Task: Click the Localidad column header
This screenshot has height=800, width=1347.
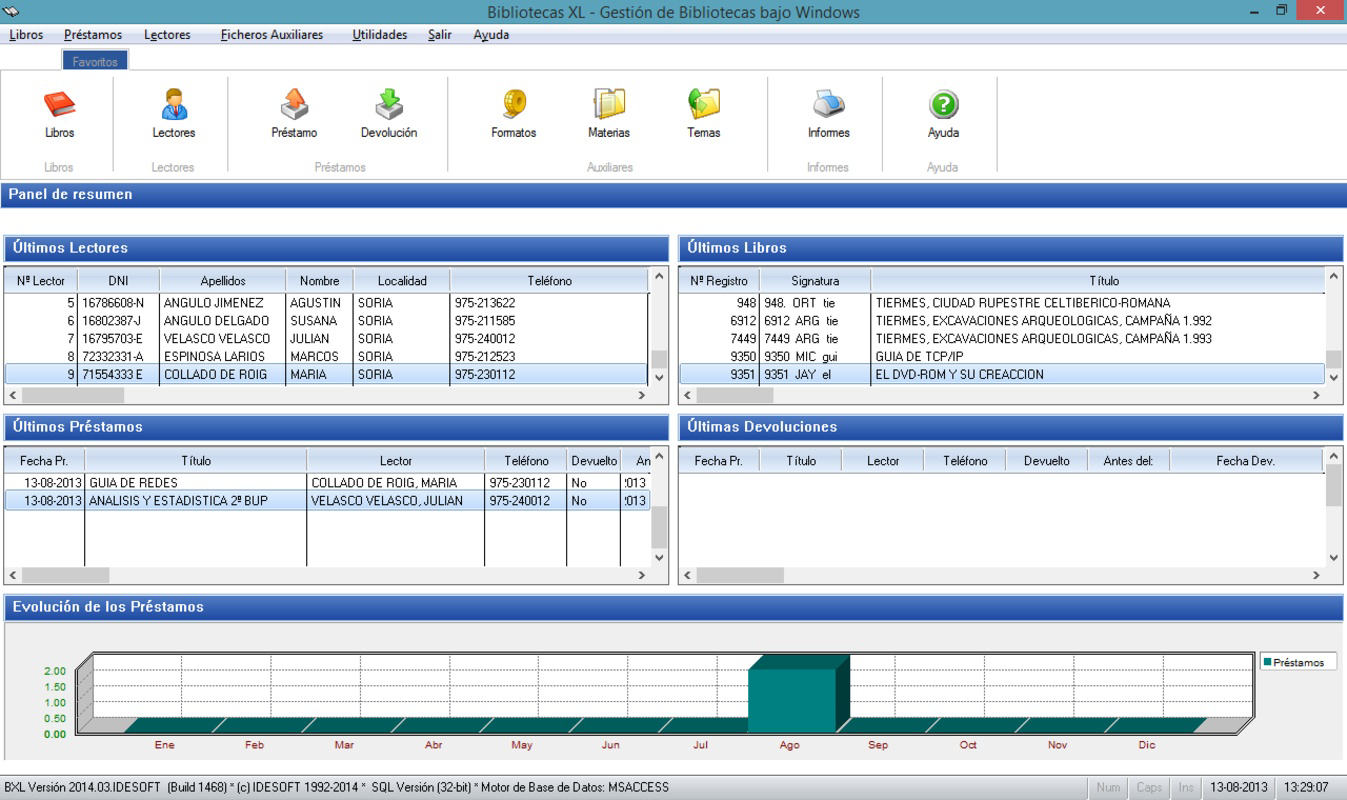Action: (x=402, y=281)
